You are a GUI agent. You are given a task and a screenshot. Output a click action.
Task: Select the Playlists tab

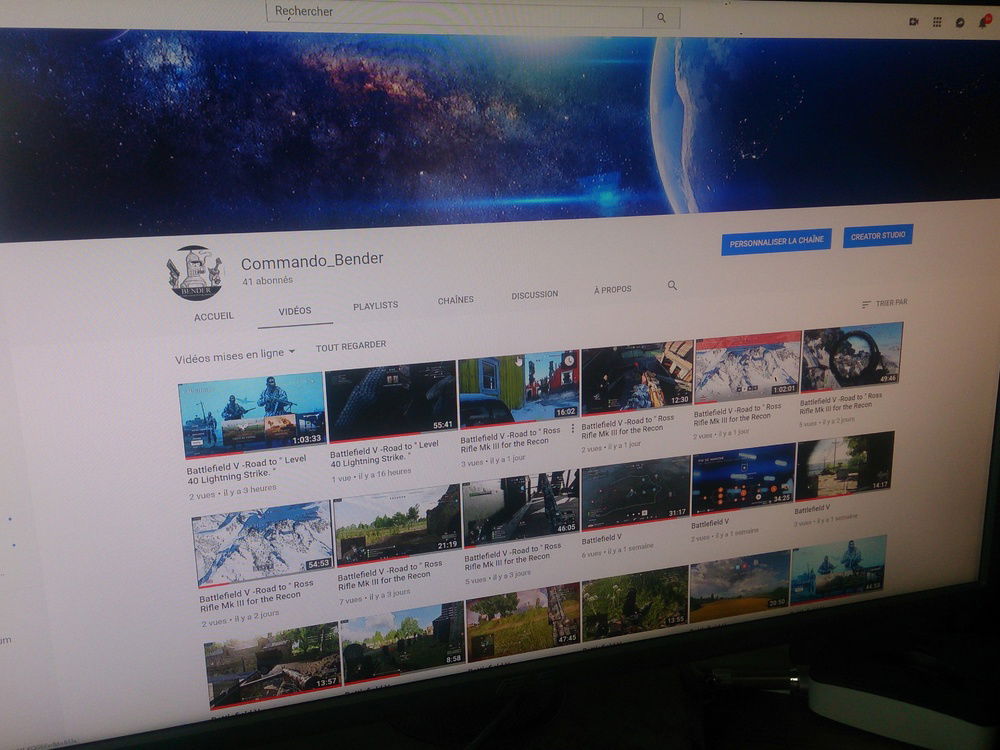375,306
